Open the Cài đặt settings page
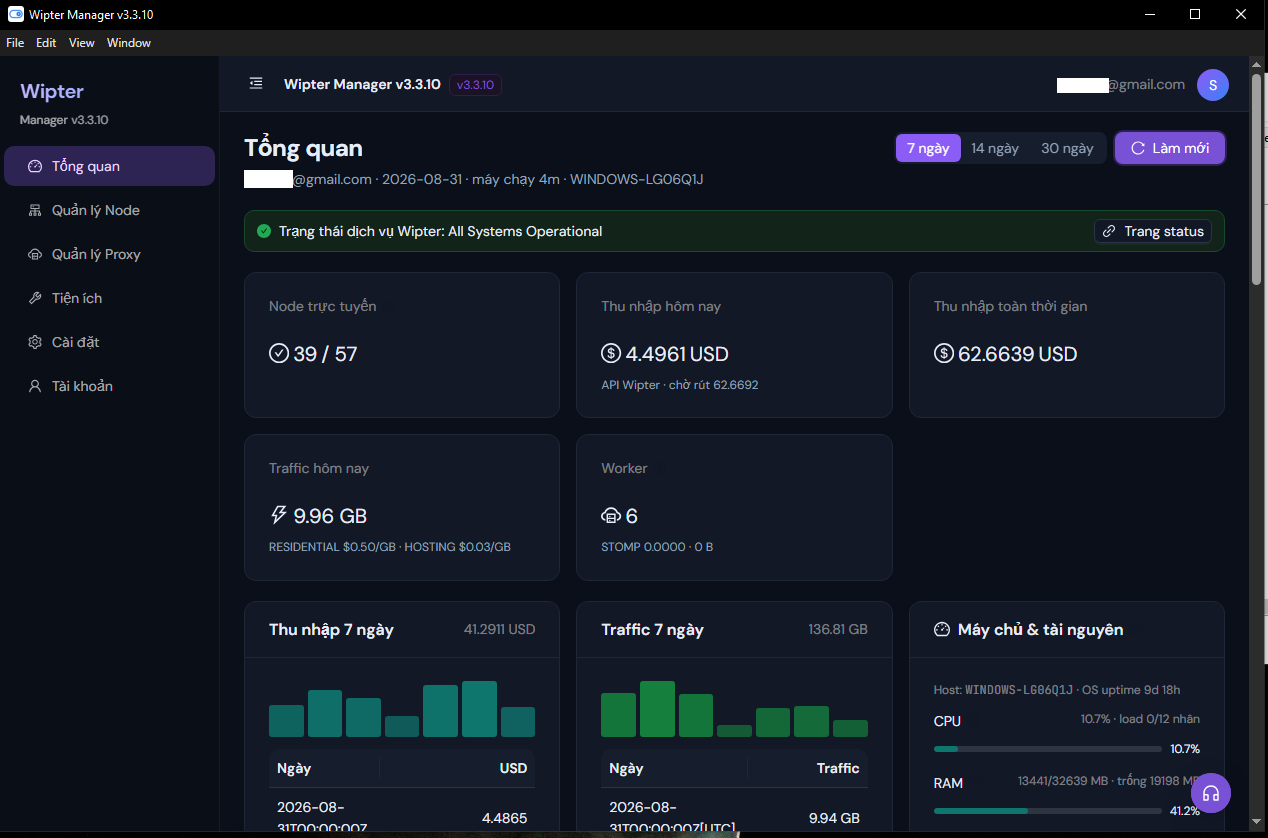Viewport: 1268px width, 838px height. click(x=109, y=342)
